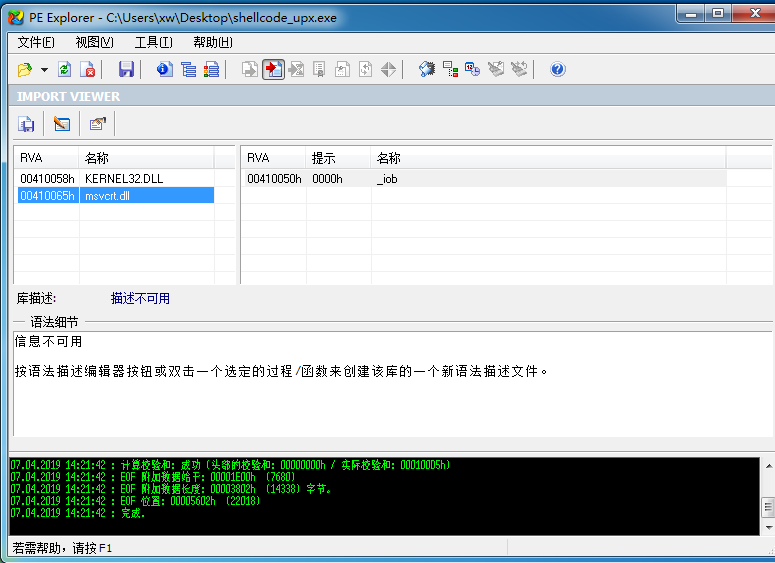The image size is (775, 563).
Task: Click the 描述不可用 library description text
Action: coord(140,299)
